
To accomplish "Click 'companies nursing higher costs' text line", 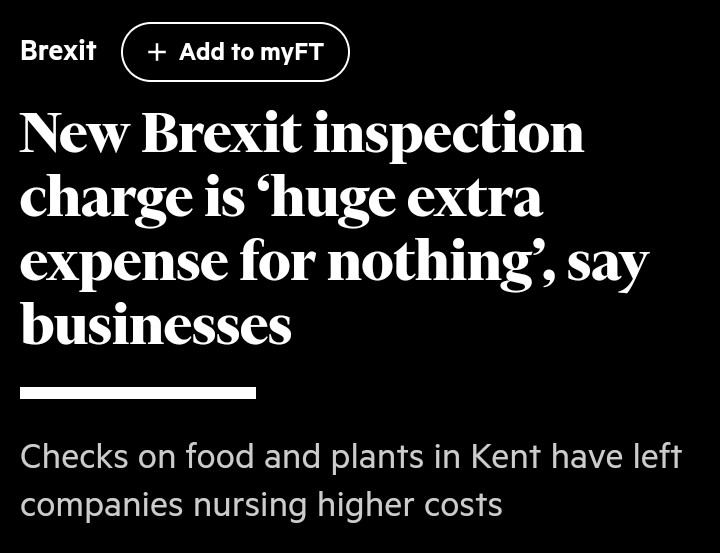I will tap(261, 504).
